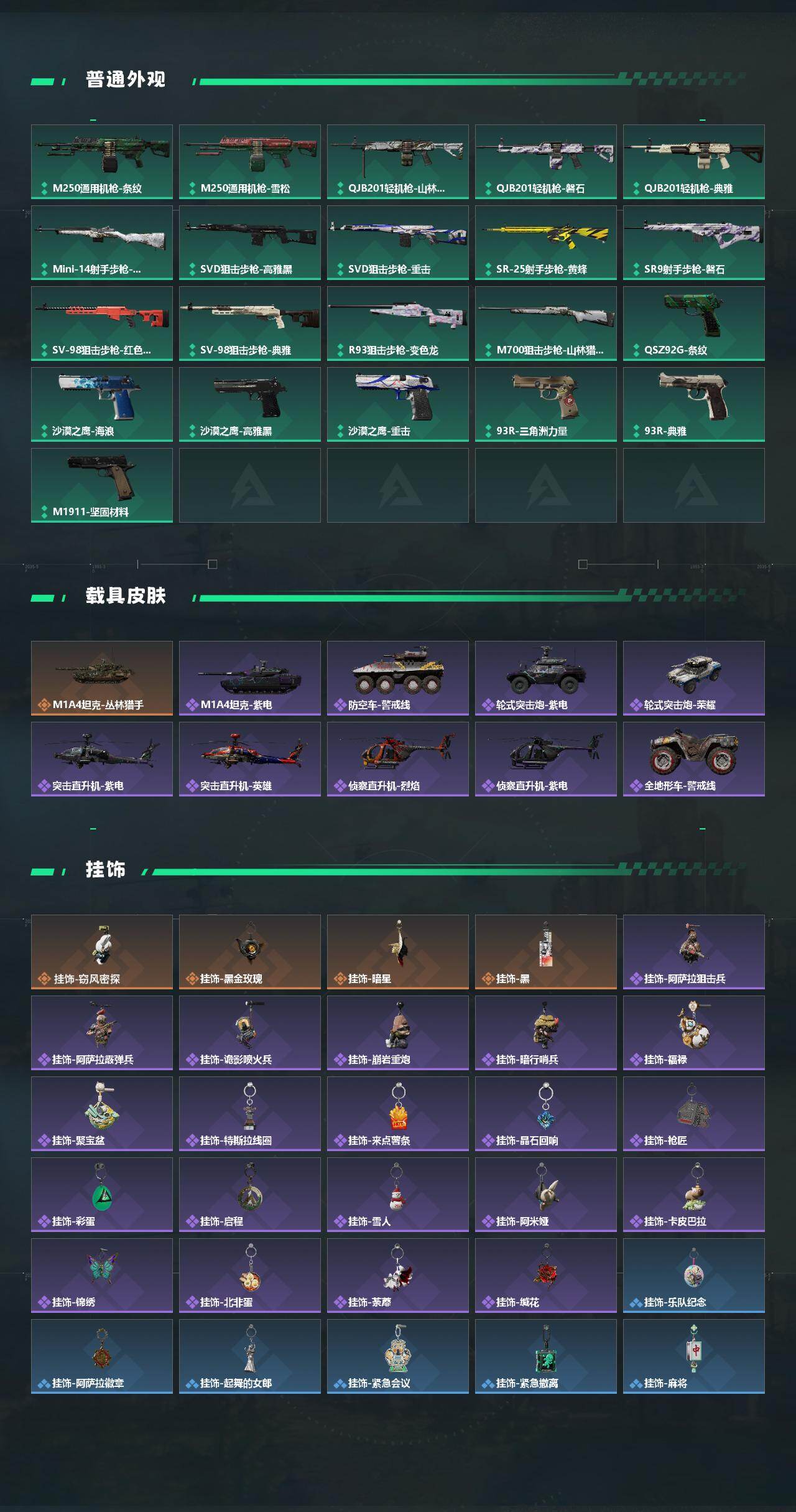Click the 侦察直升机-烈焰 helicopter skin
This screenshot has height=1512, width=796.
coord(398,759)
